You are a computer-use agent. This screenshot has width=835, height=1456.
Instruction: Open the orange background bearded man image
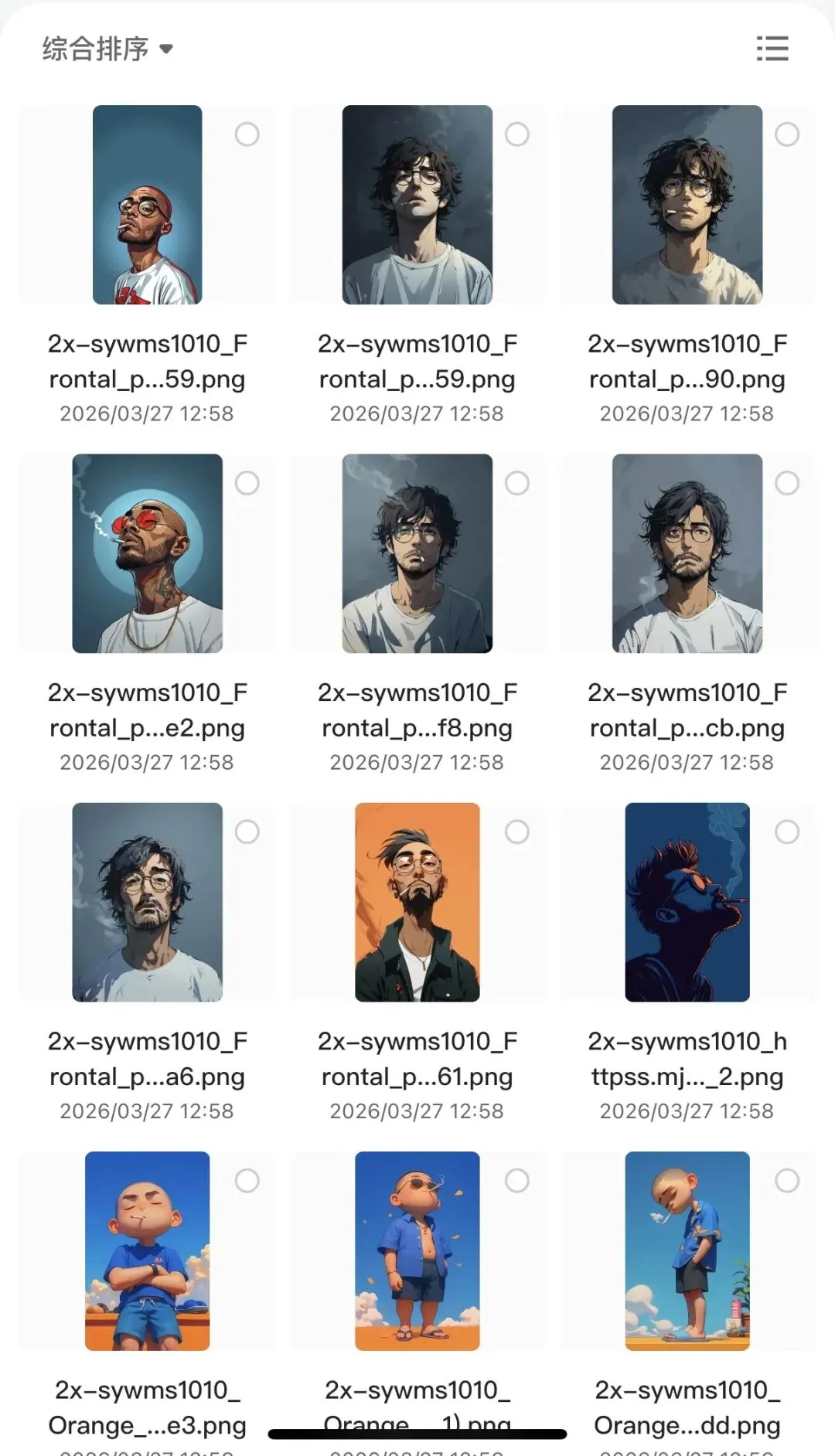point(417,902)
